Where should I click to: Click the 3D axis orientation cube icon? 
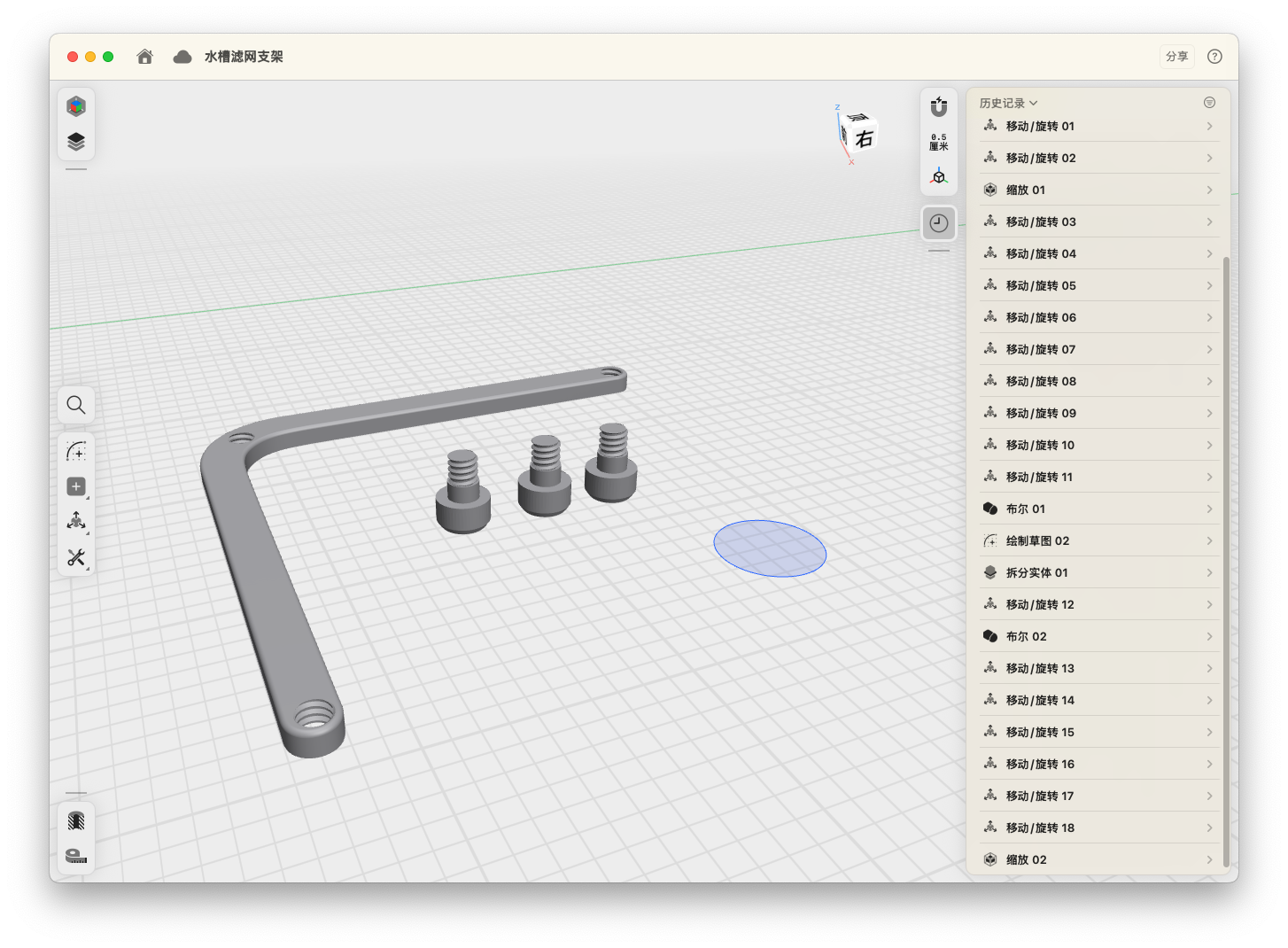coord(939,176)
